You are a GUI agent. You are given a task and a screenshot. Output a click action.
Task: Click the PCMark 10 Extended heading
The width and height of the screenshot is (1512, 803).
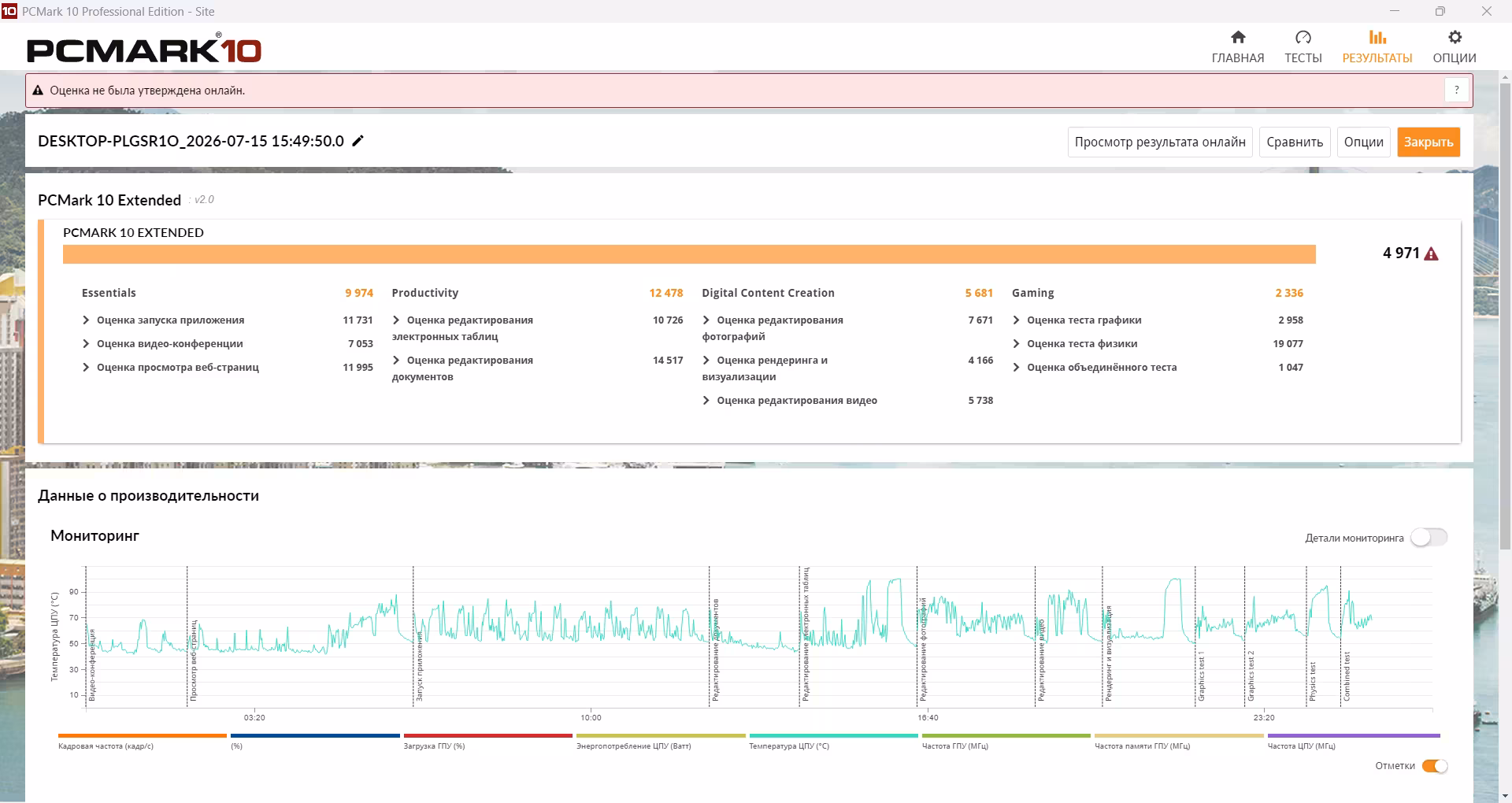tap(109, 200)
